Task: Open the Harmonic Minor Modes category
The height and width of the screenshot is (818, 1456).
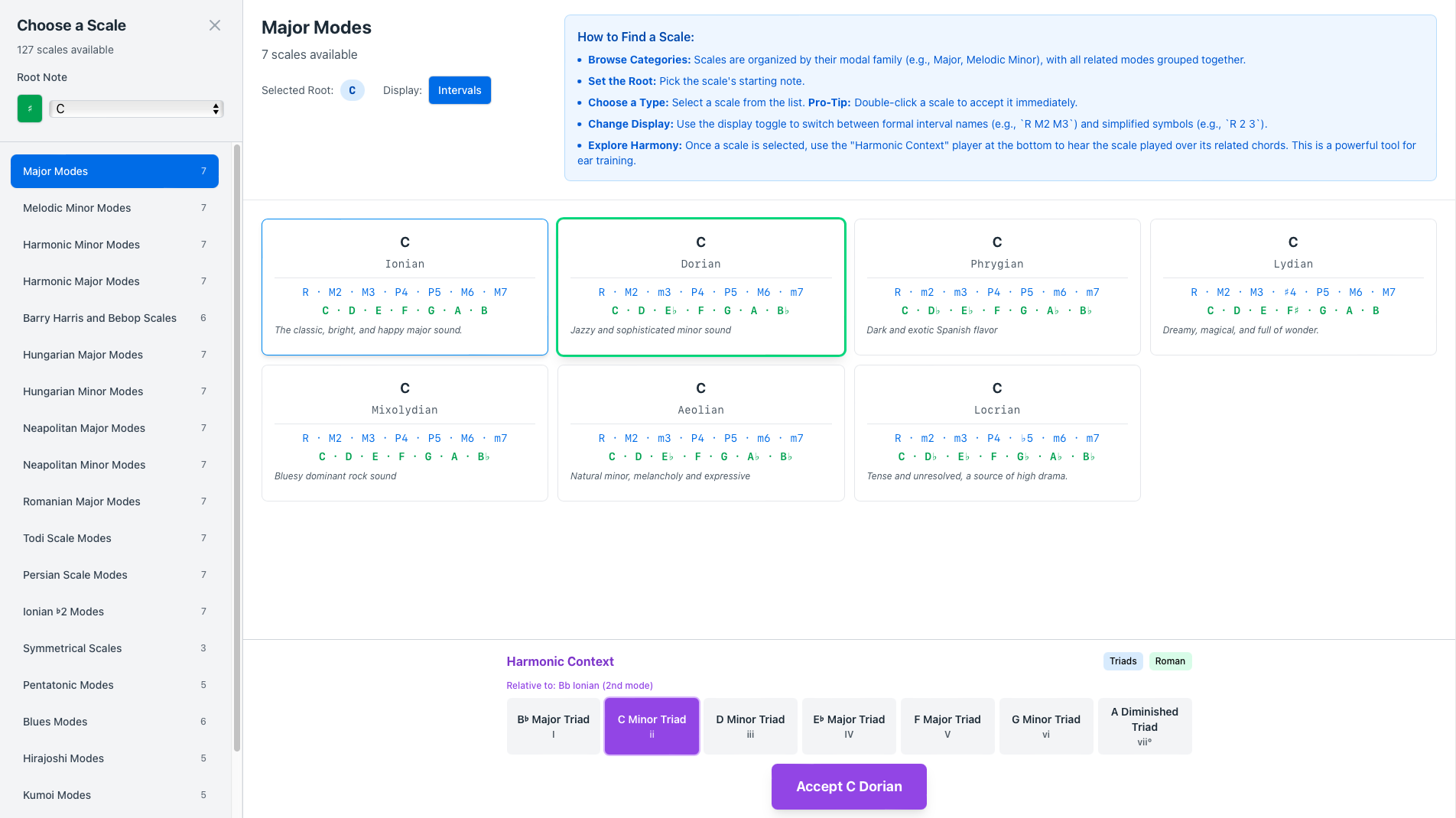Action: pos(115,245)
